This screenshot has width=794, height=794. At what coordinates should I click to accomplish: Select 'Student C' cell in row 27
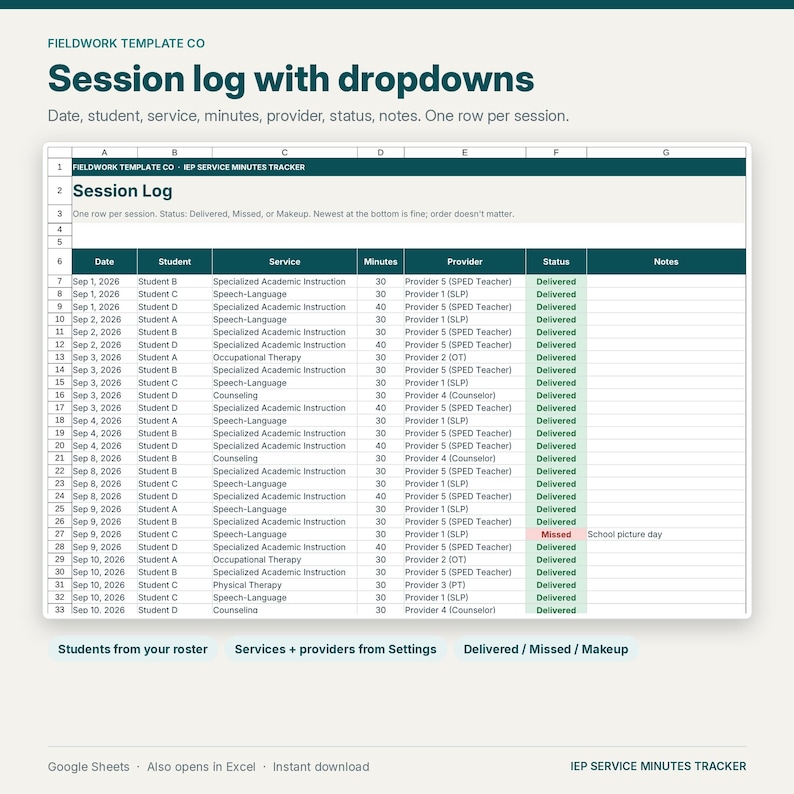(175, 534)
